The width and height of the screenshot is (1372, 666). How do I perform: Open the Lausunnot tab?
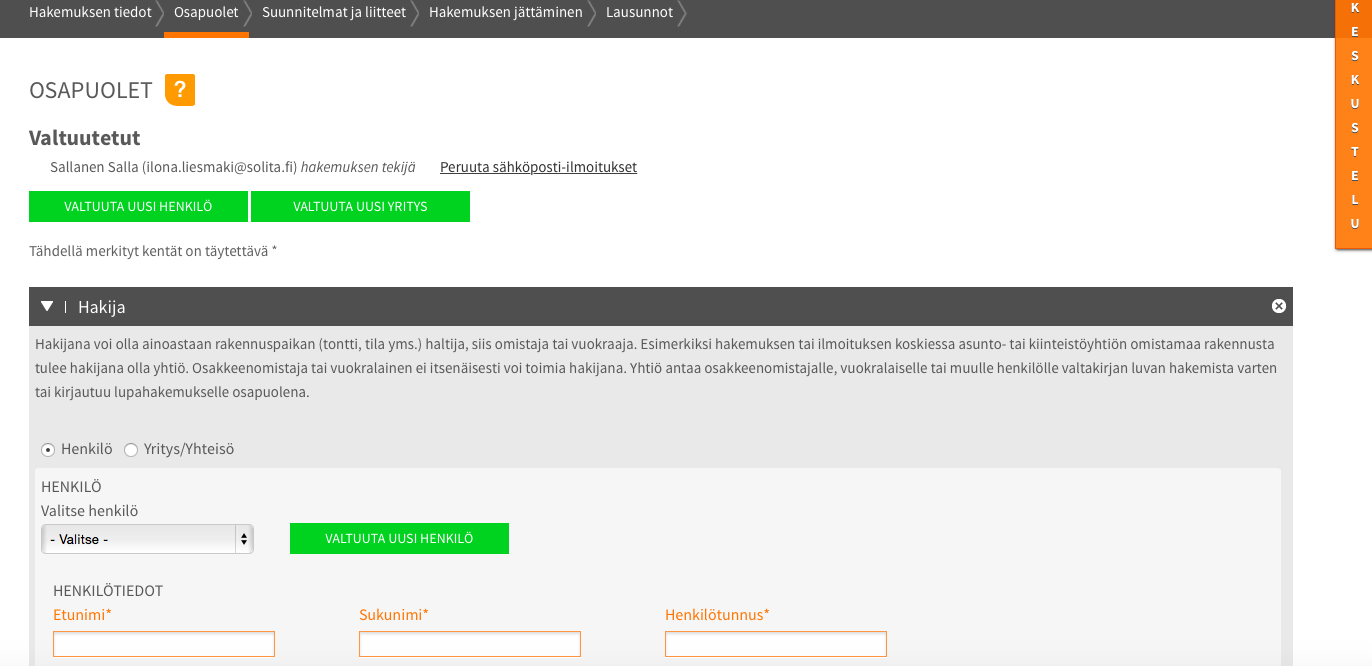639,13
